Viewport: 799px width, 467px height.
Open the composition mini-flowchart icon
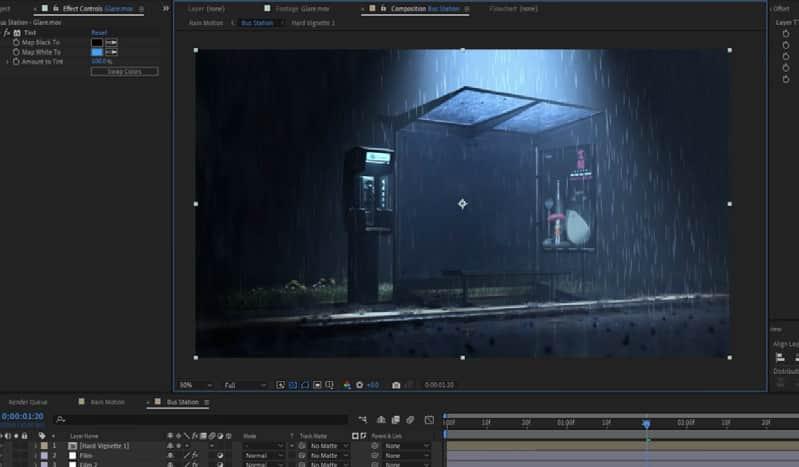pos(362,420)
